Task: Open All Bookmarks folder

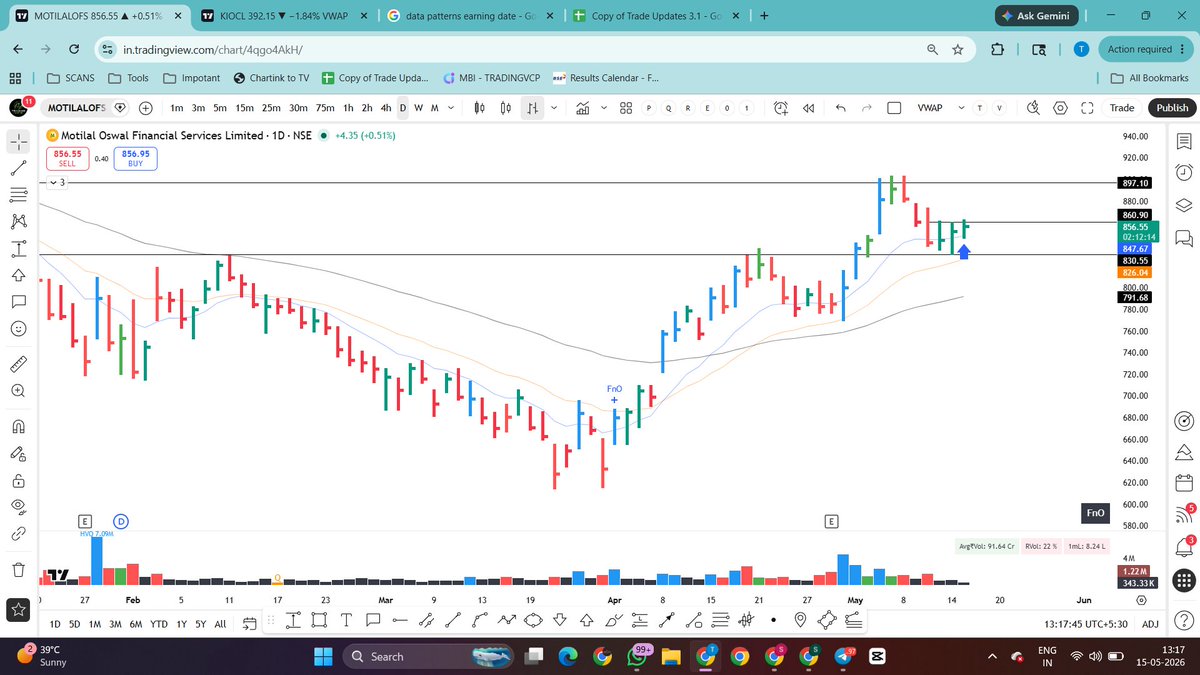Action: click(1150, 78)
